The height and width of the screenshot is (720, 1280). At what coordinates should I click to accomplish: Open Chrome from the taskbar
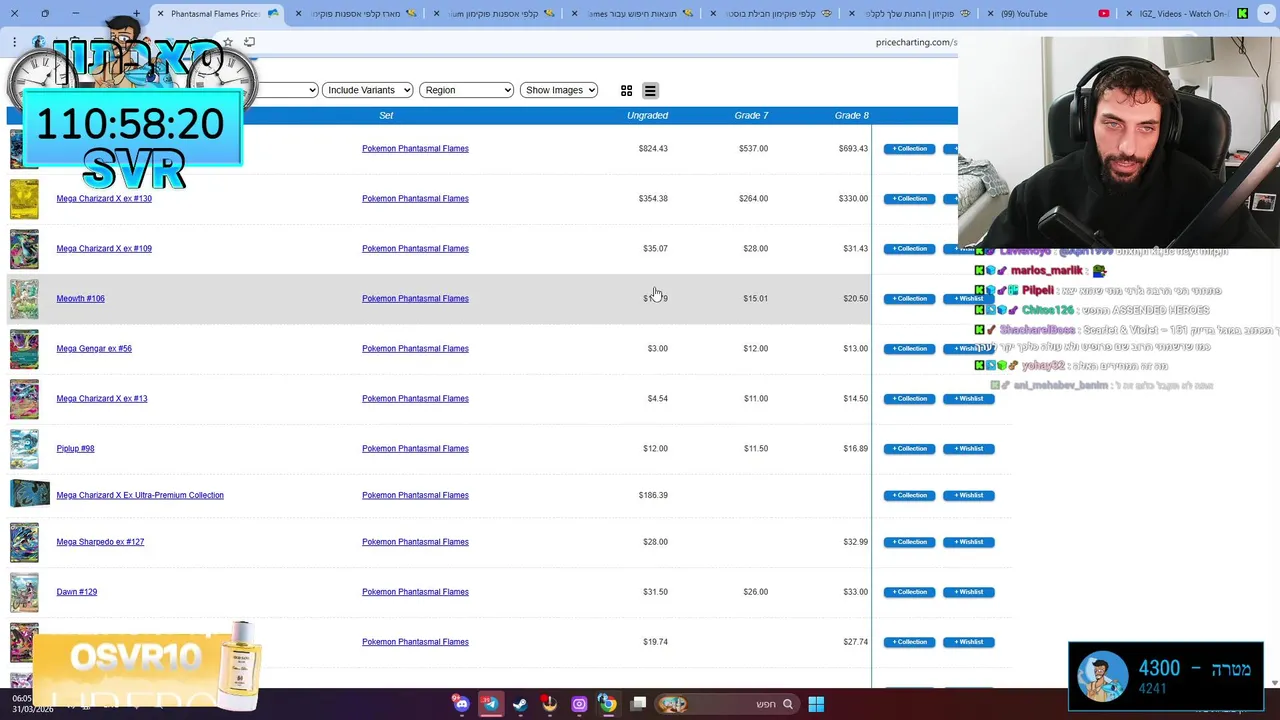608,704
